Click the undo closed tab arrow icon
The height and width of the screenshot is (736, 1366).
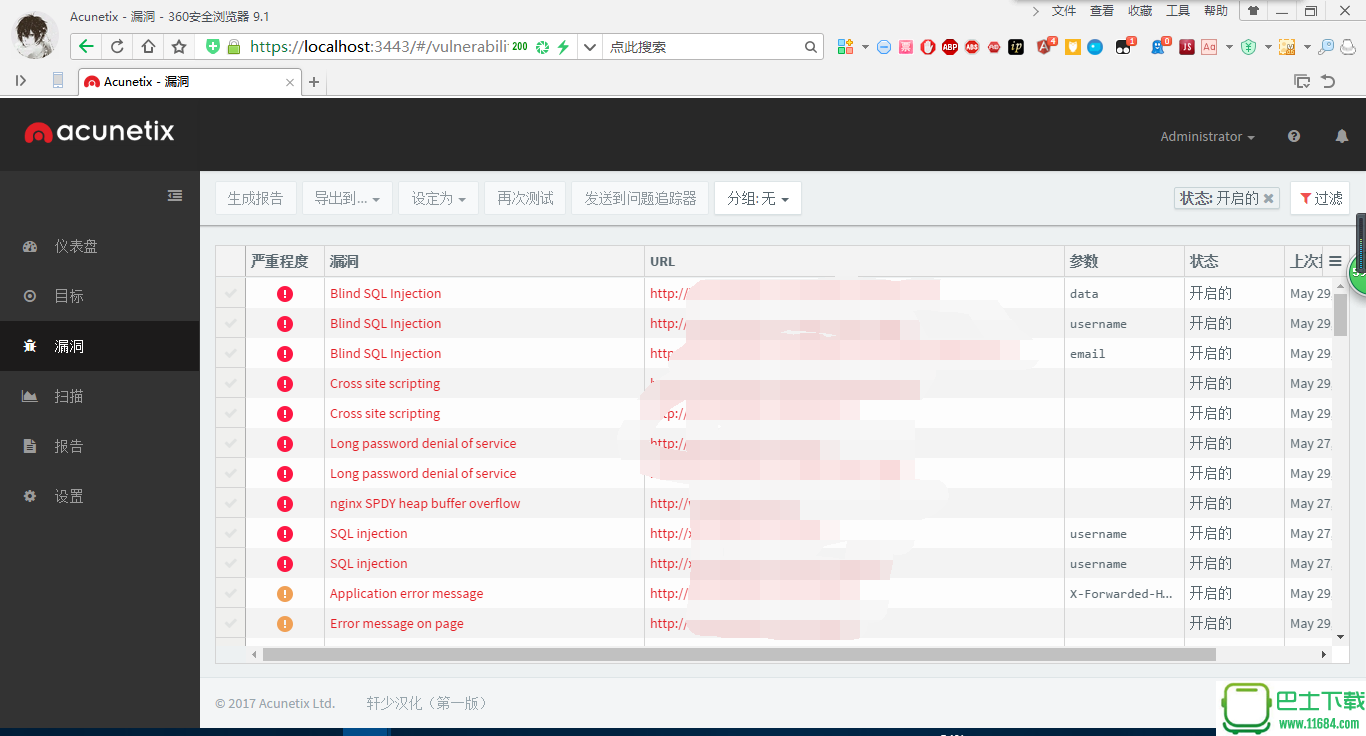tap(1328, 82)
